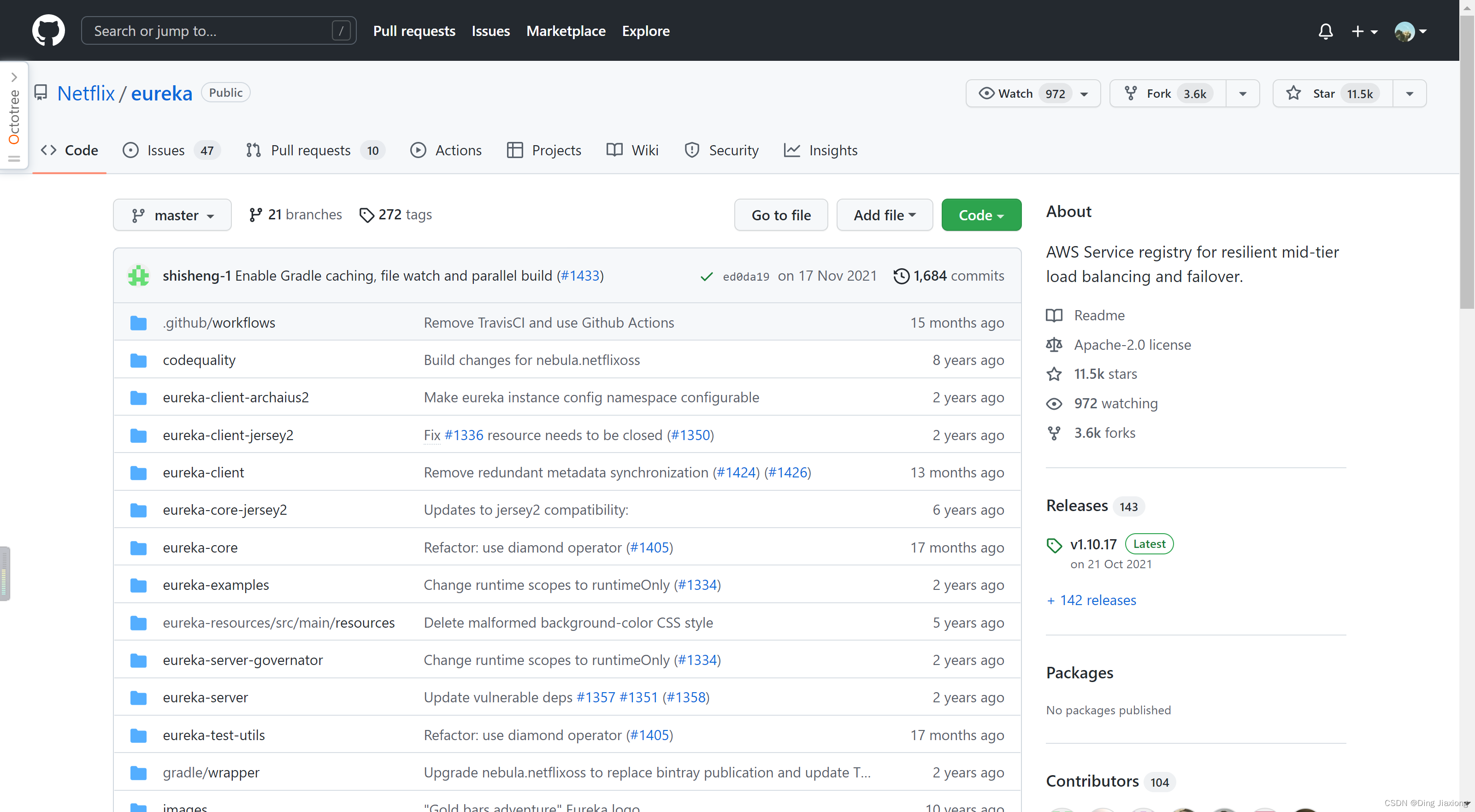Viewport: 1475px width, 812px height.
Task: Star the eureka repository
Action: tap(1333, 94)
